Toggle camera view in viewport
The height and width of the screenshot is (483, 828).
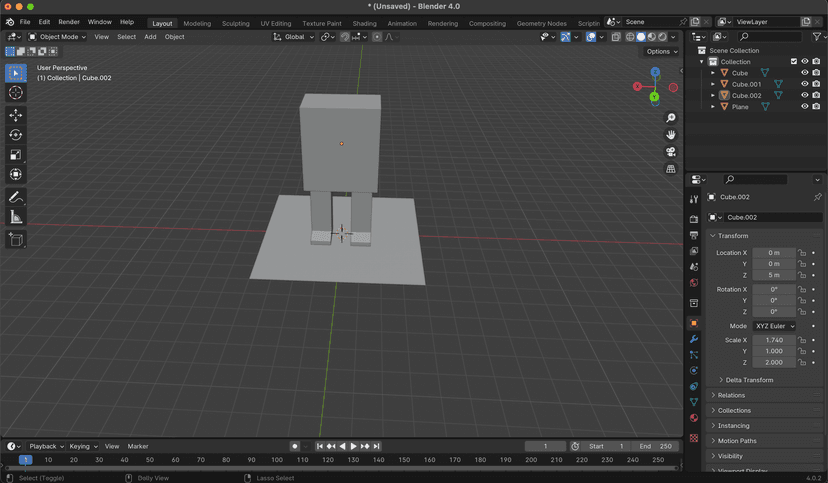[671, 152]
